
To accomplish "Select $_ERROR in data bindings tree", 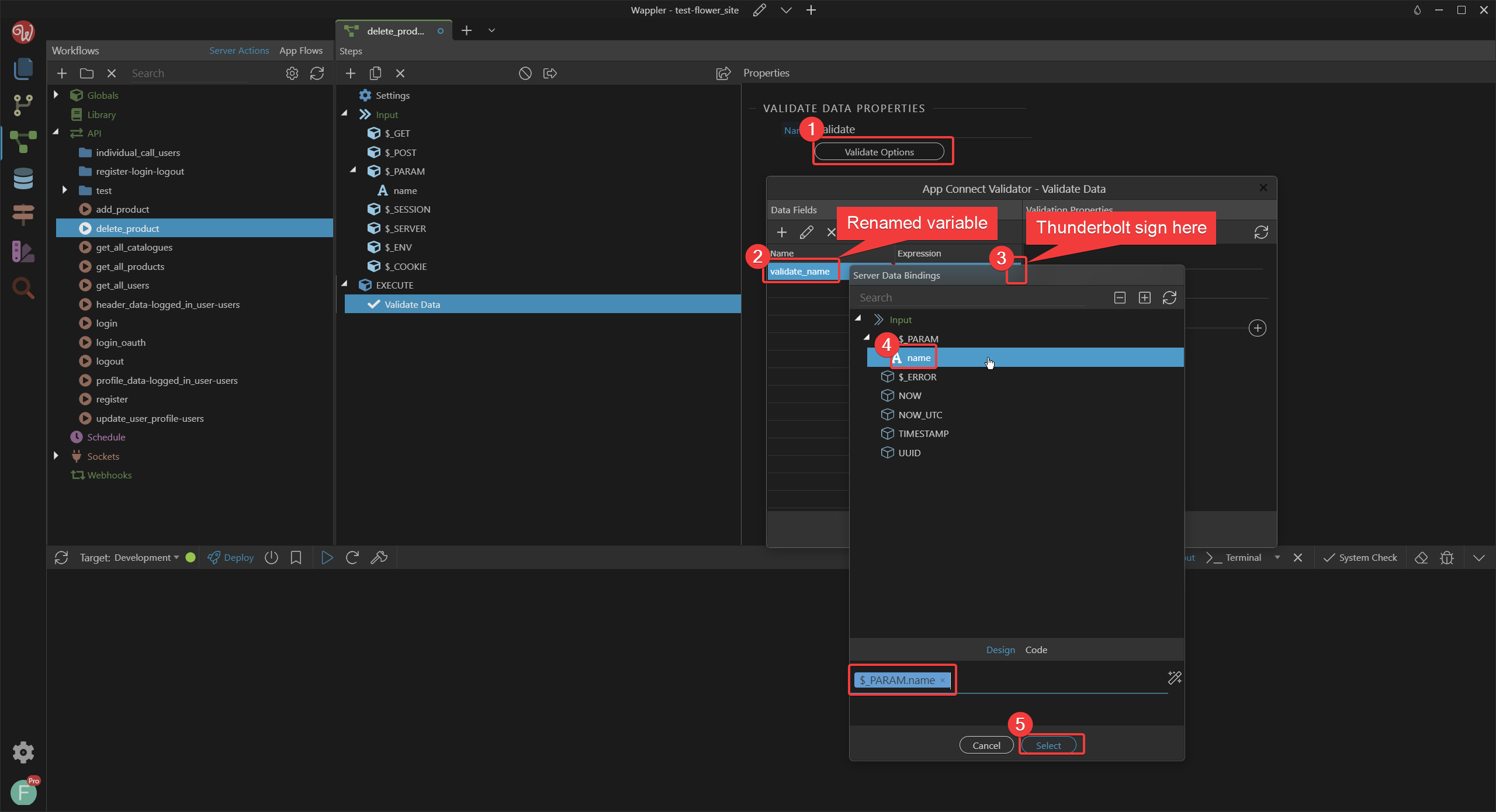I will click(917, 377).
